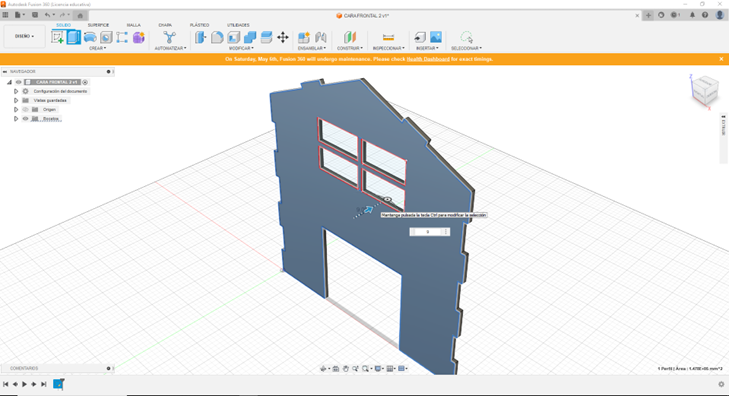Click the Look At icon
Viewport: 729px width, 396px height.
(336, 369)
